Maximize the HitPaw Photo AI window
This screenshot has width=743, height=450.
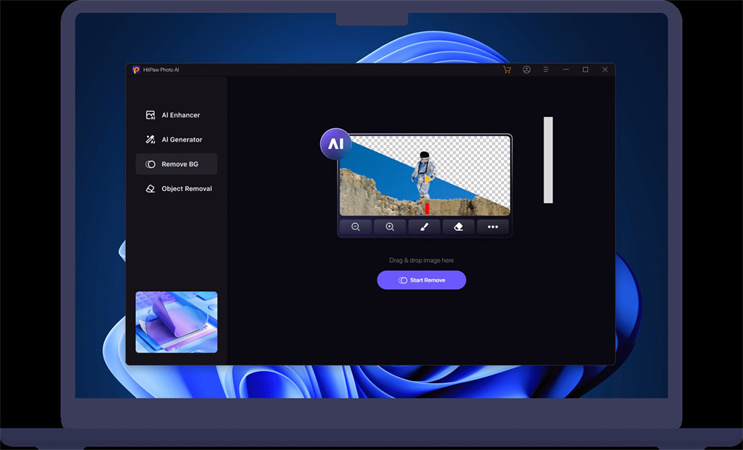coord(585,70)
